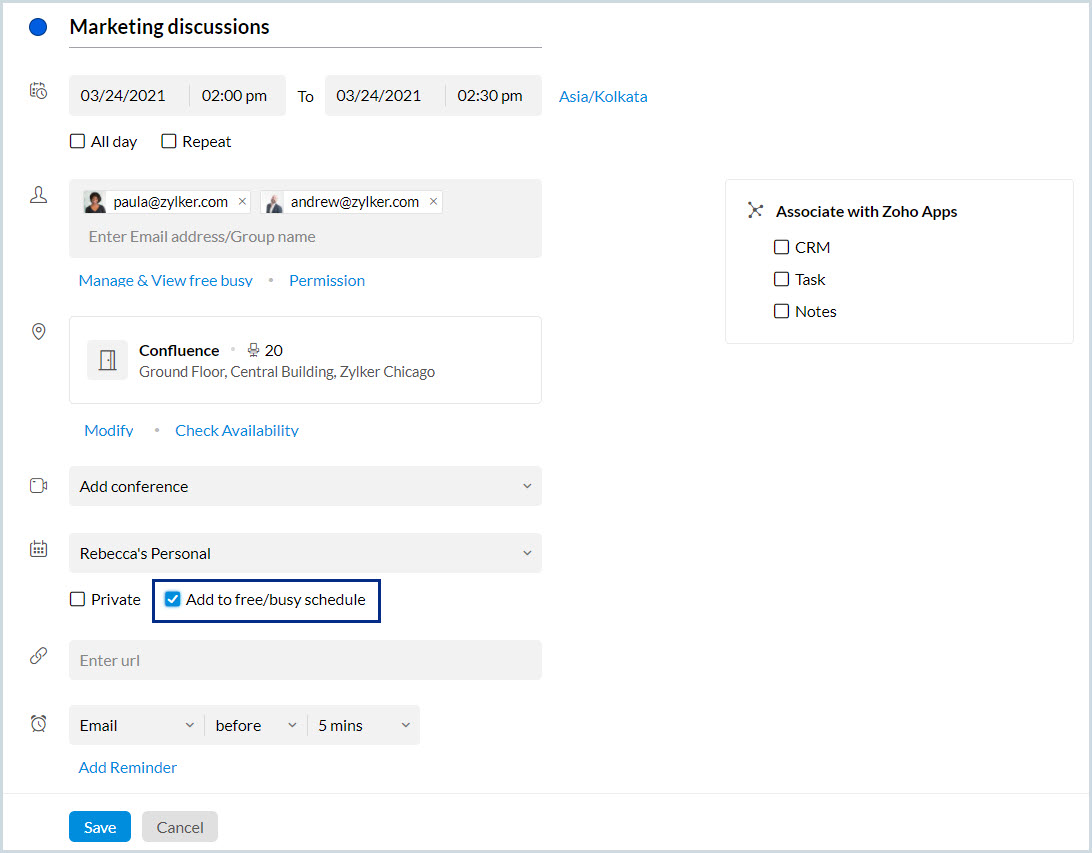The image size is (1092, 853).
Task: Open the Email reminder type dropdown
Action: 136,725
